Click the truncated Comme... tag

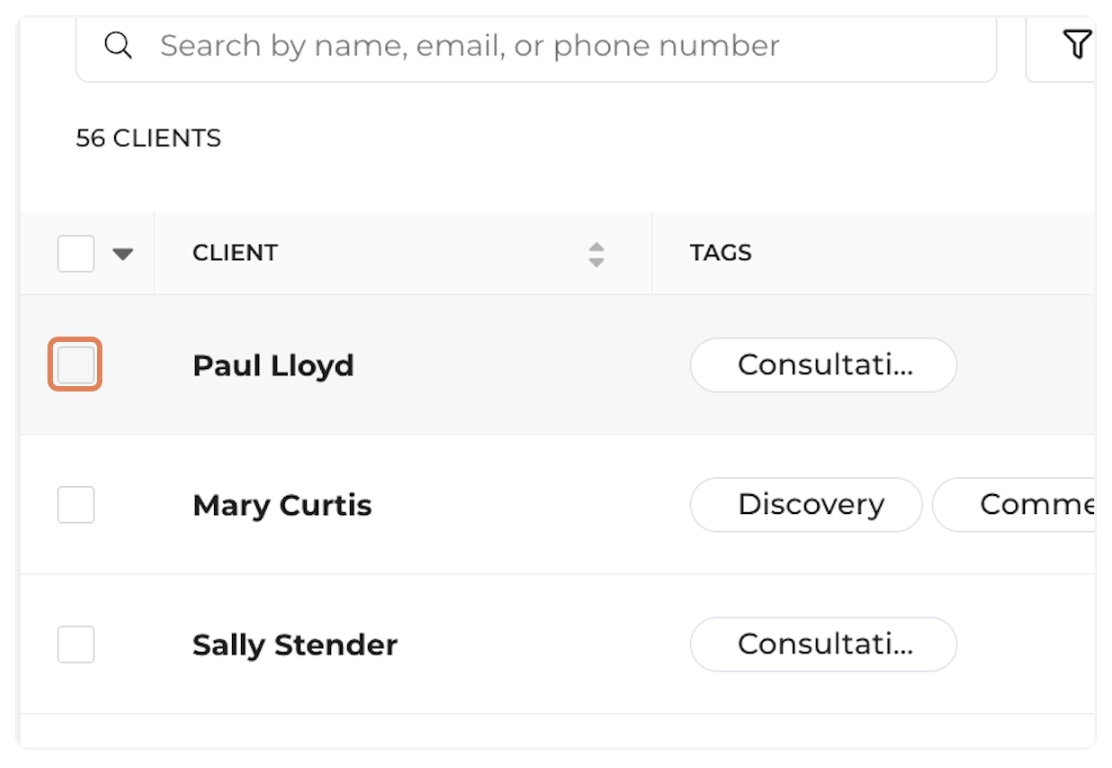[x=1030, y=505]
